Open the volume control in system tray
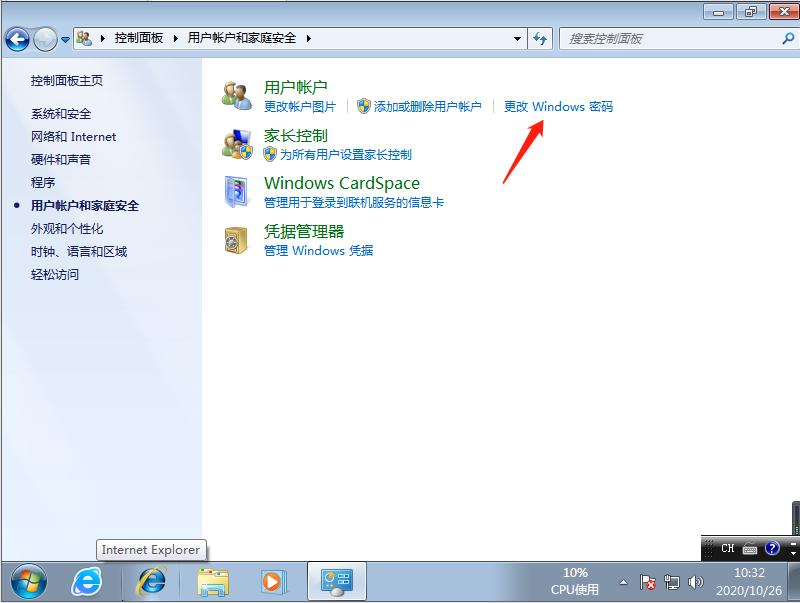The height and width of the screenshot is (603, 800). (x=694, y=581)
